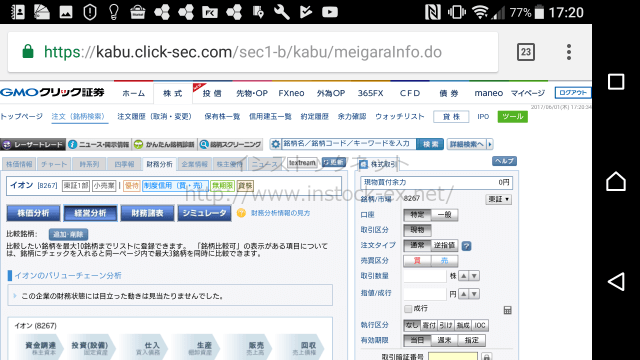Open the search settings gear icon
This screenshot has width=640, height=360.
[x=276, y=144]
